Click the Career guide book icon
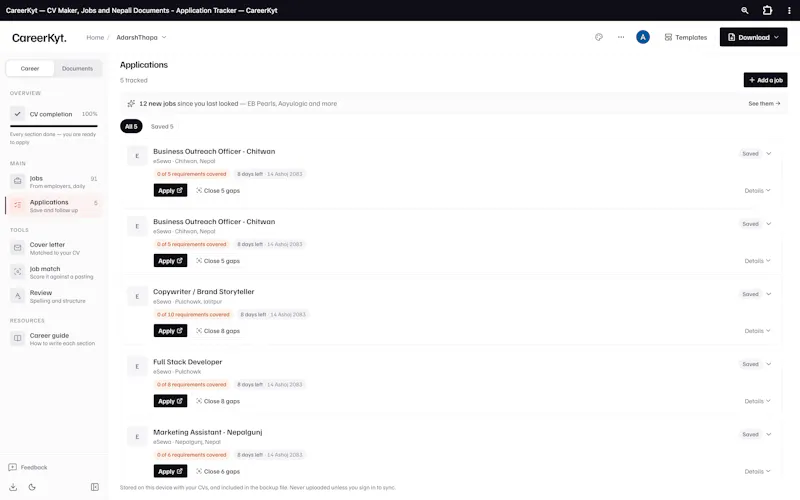The height and width of the screenshot is (500, 800). (17, 339)
